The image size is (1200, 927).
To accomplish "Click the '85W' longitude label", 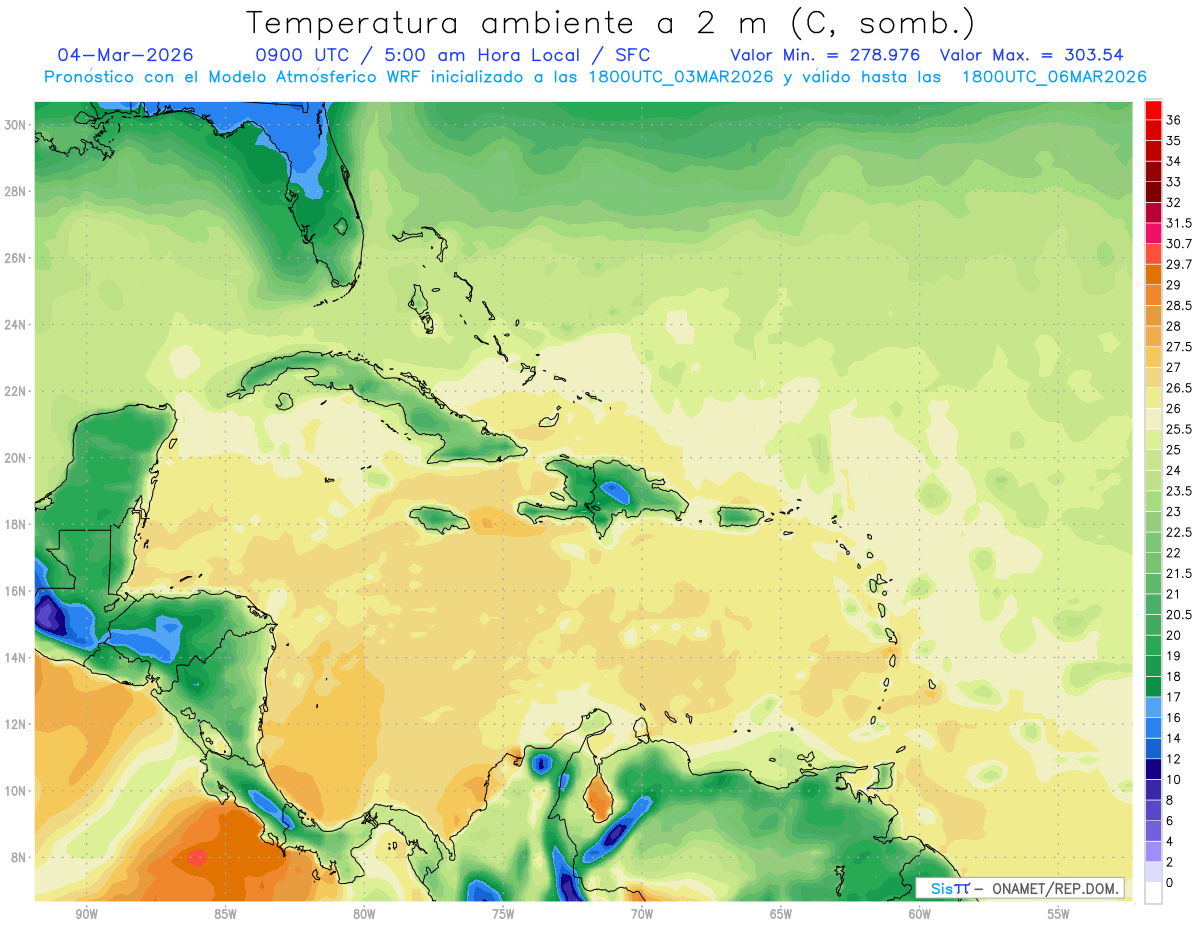I will (x=225, y=914).
